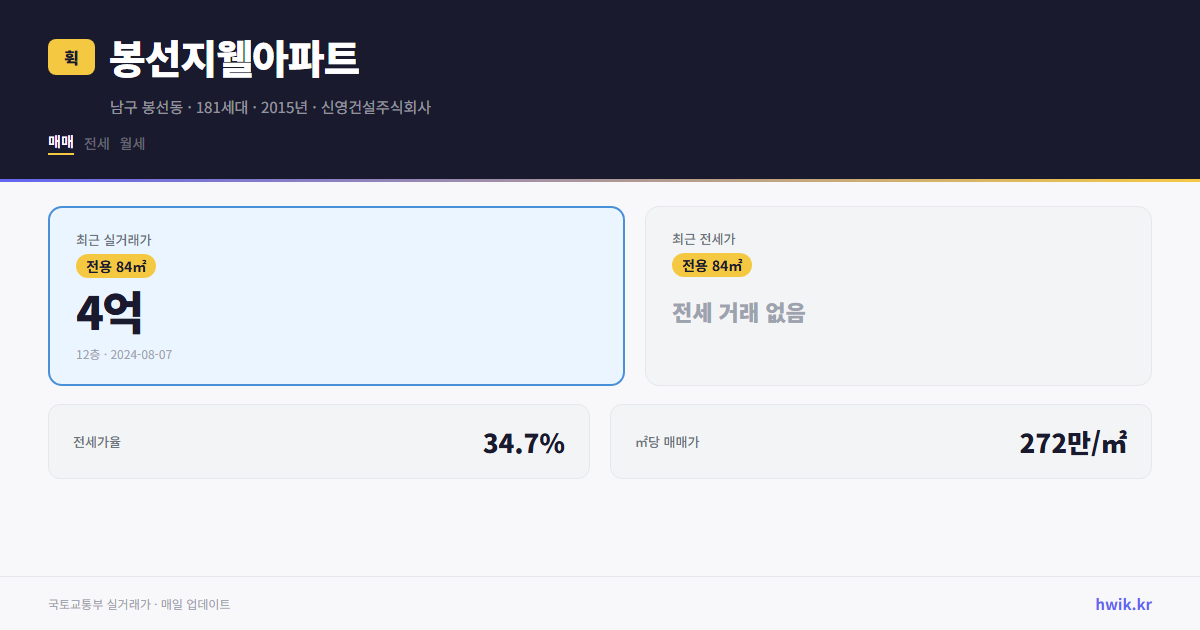Click the 전세가율 card

click(319, 441)
